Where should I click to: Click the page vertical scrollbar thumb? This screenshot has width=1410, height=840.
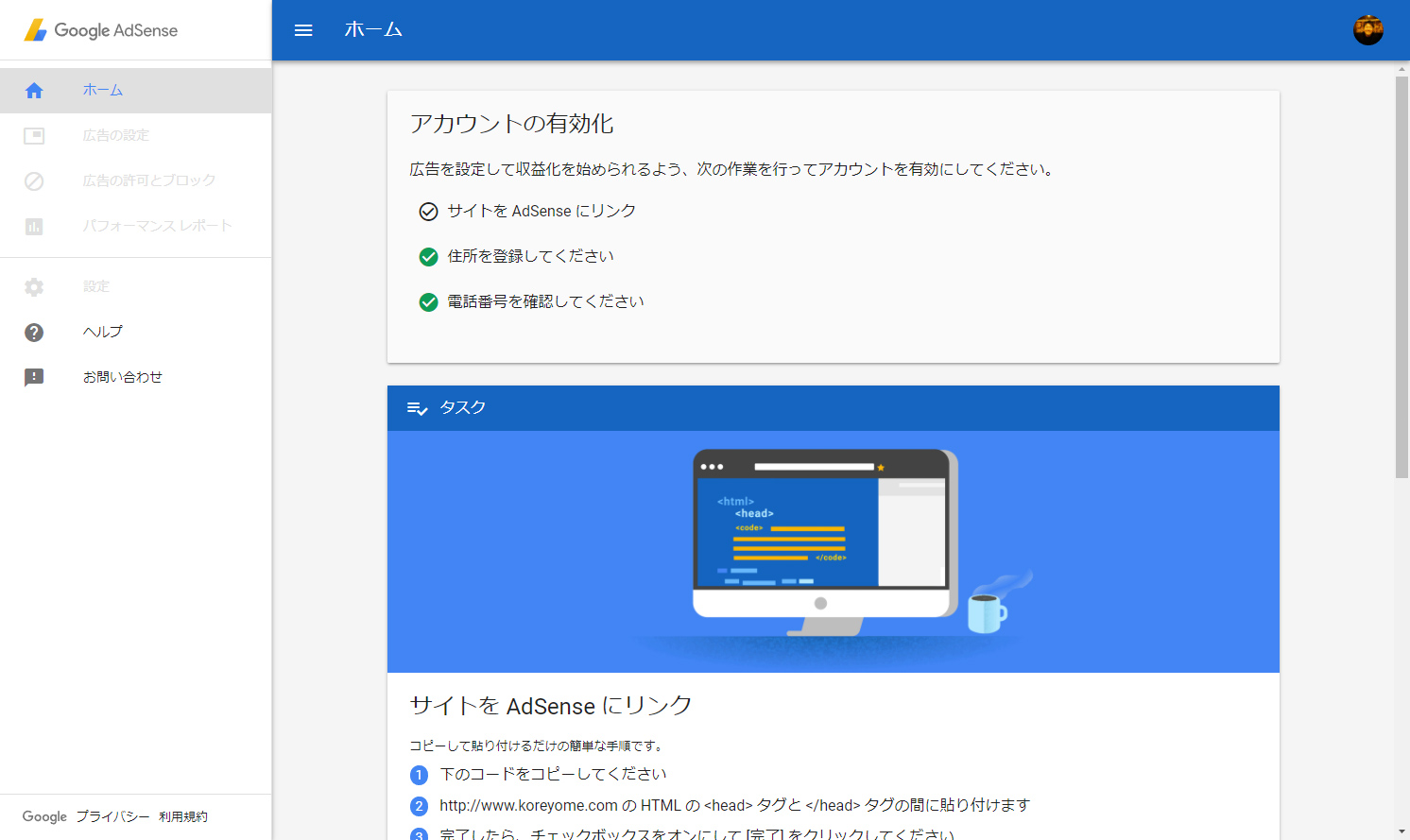tap(1401, 276)
